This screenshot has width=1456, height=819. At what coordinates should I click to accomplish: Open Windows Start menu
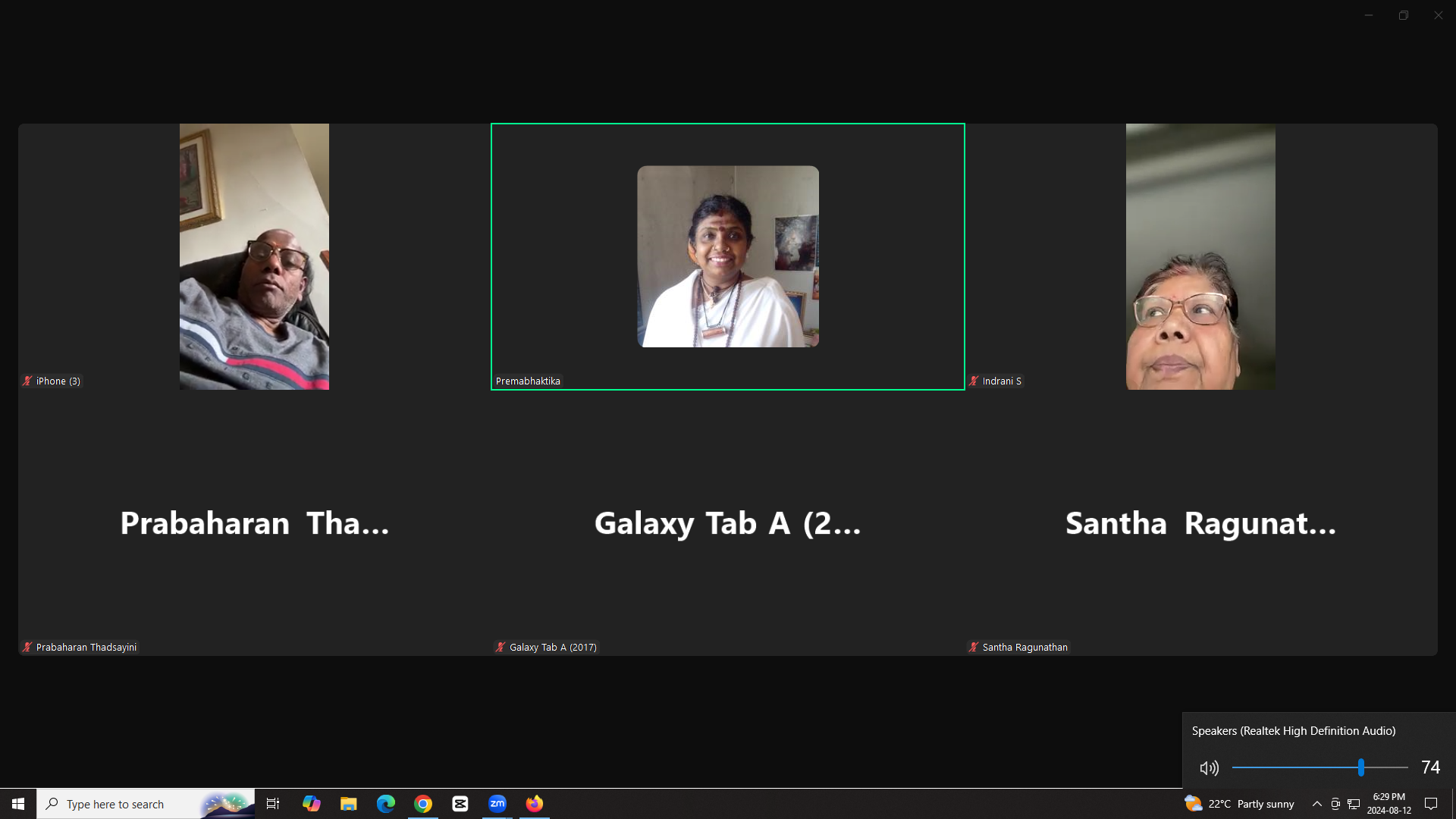tap(18, 804)
